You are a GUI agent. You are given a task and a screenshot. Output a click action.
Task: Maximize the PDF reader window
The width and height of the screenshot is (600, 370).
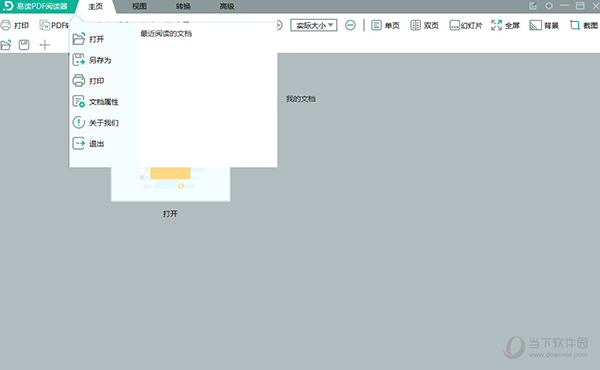(x=580, y=6)
